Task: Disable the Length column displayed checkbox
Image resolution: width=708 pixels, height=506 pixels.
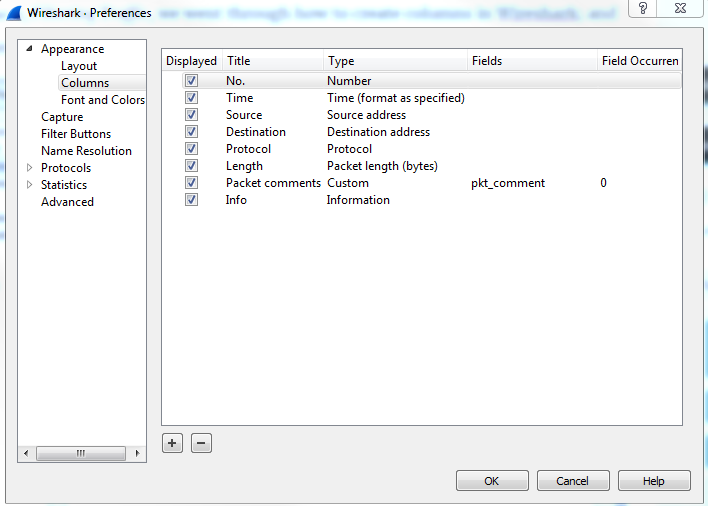Action: pos(191,166)
